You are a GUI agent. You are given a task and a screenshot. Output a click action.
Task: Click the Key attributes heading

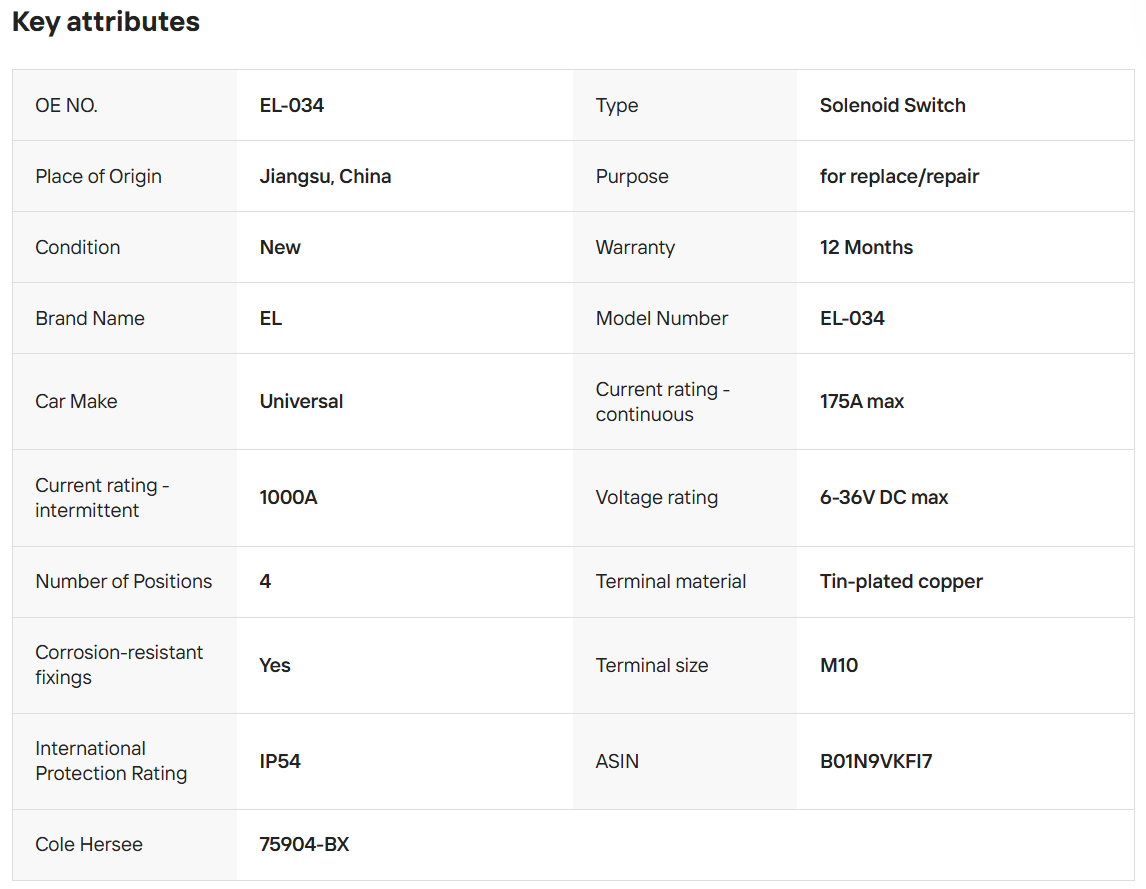click(x=106, y=22)
